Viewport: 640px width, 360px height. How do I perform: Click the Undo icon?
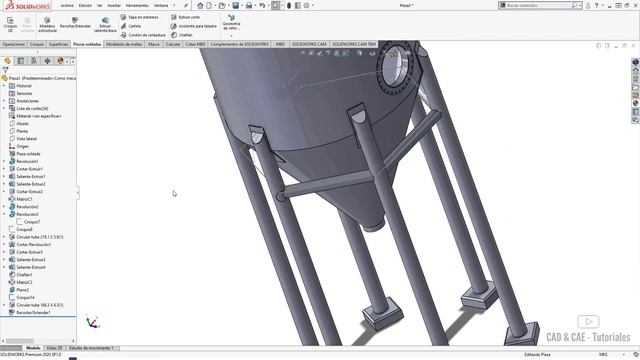pyautogui.click(x=262, y=6)
